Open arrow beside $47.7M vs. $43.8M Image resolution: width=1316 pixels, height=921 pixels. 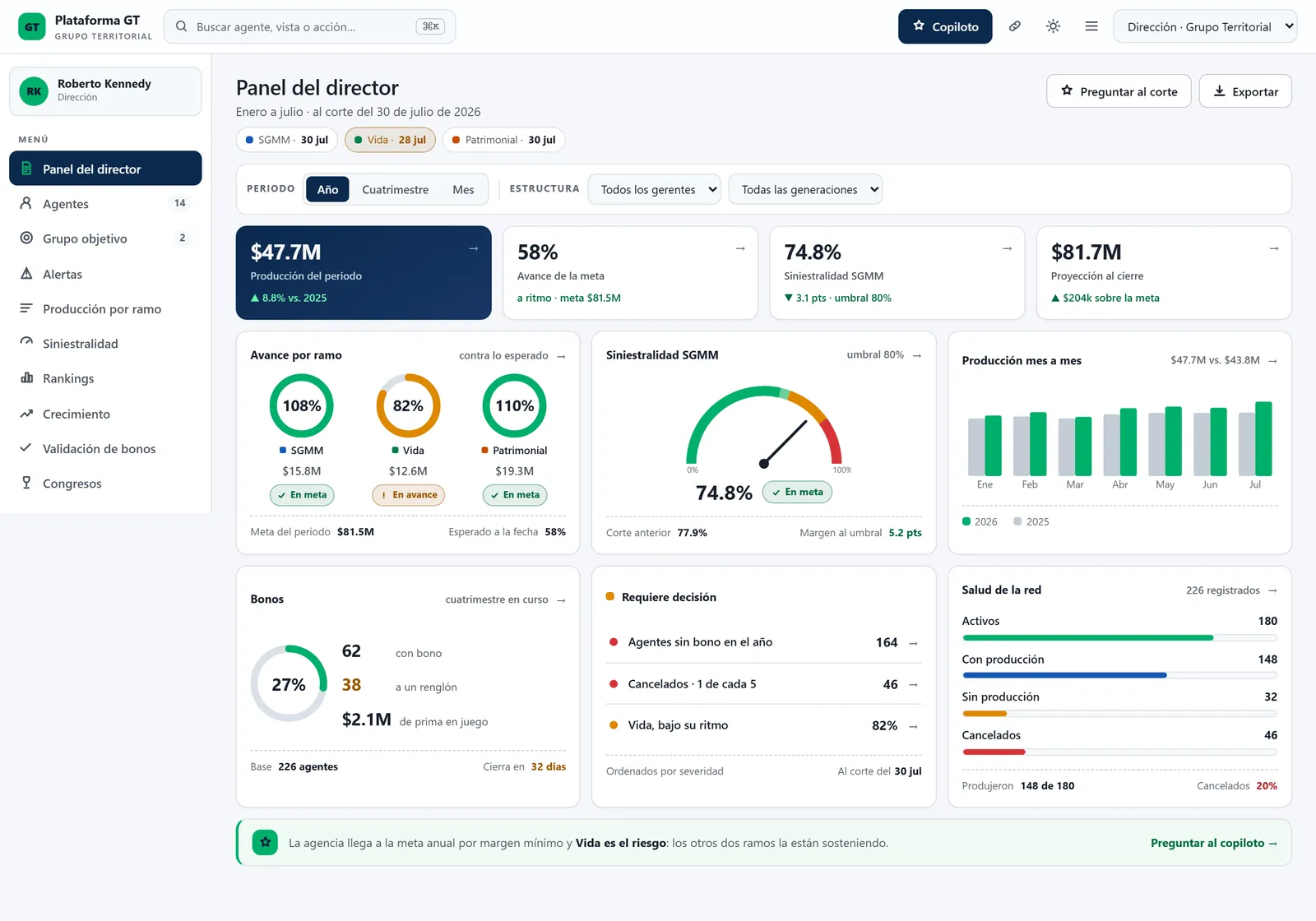point(1272,361)
